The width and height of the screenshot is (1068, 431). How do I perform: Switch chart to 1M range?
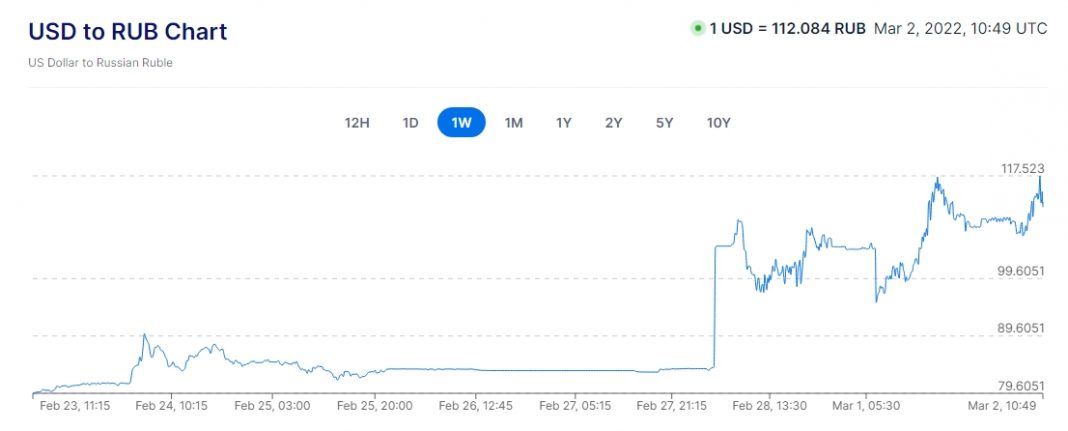(x=513, y=123)
